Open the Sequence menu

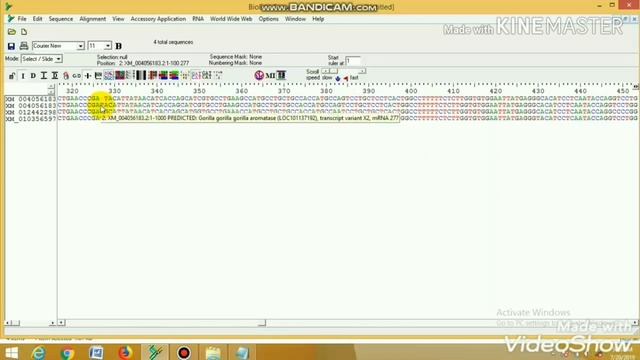point(61,19)
